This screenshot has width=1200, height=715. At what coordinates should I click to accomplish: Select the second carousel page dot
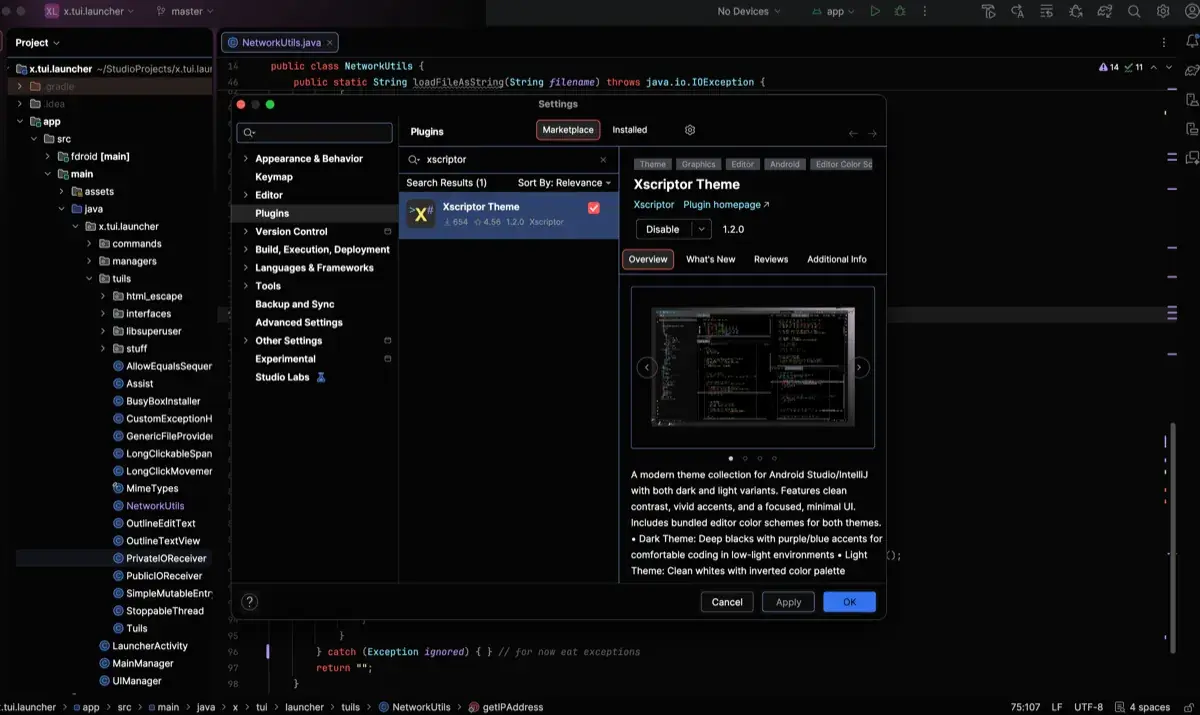(745, 458)
